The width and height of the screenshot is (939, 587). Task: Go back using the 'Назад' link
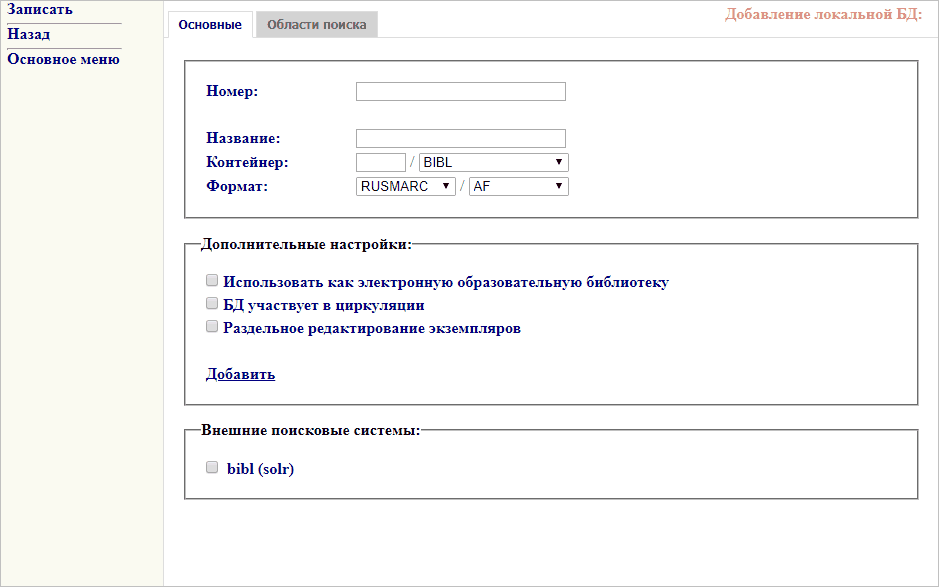tap(26, 33)
